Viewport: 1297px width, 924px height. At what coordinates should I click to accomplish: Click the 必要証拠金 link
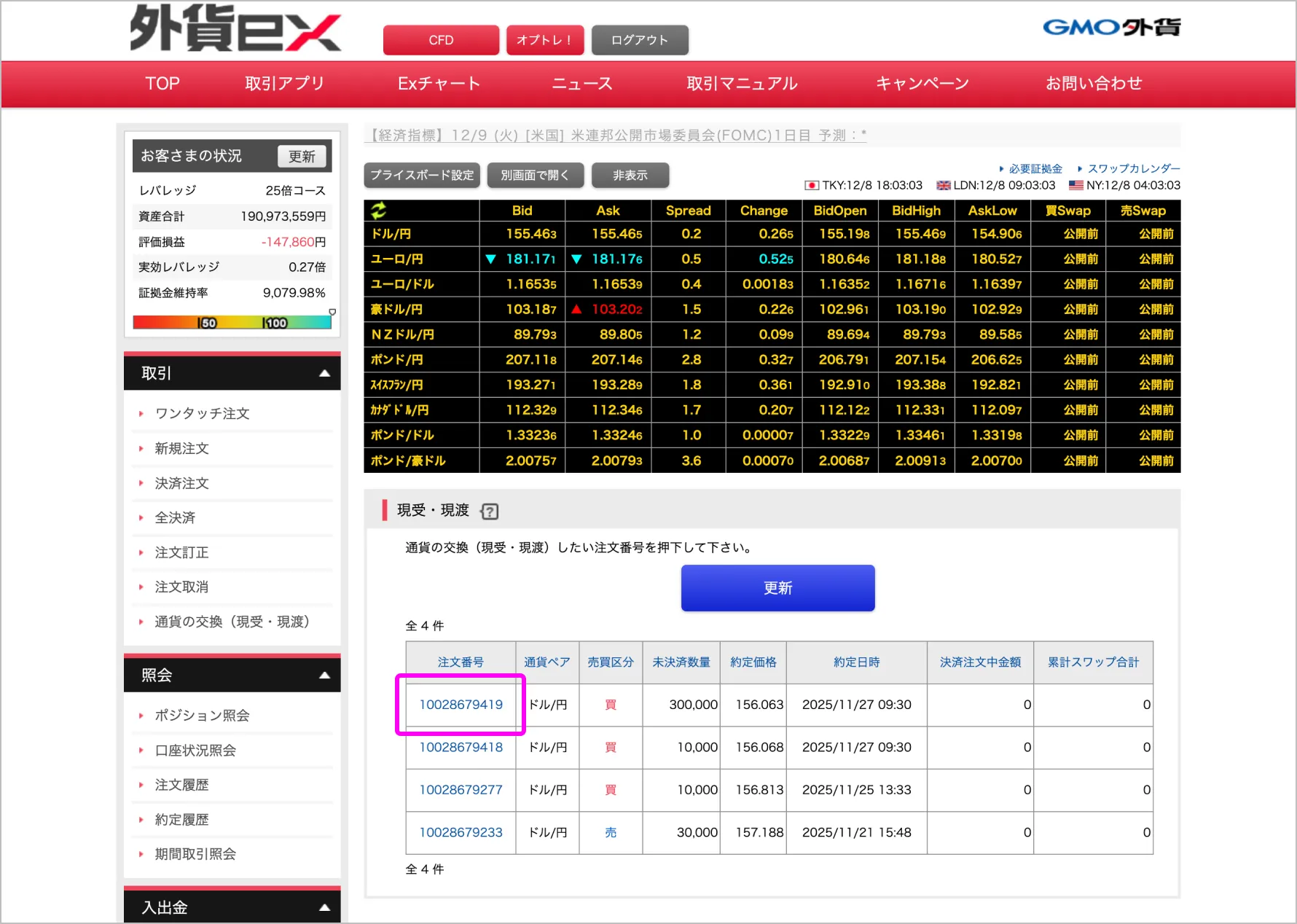[1035, 168]
